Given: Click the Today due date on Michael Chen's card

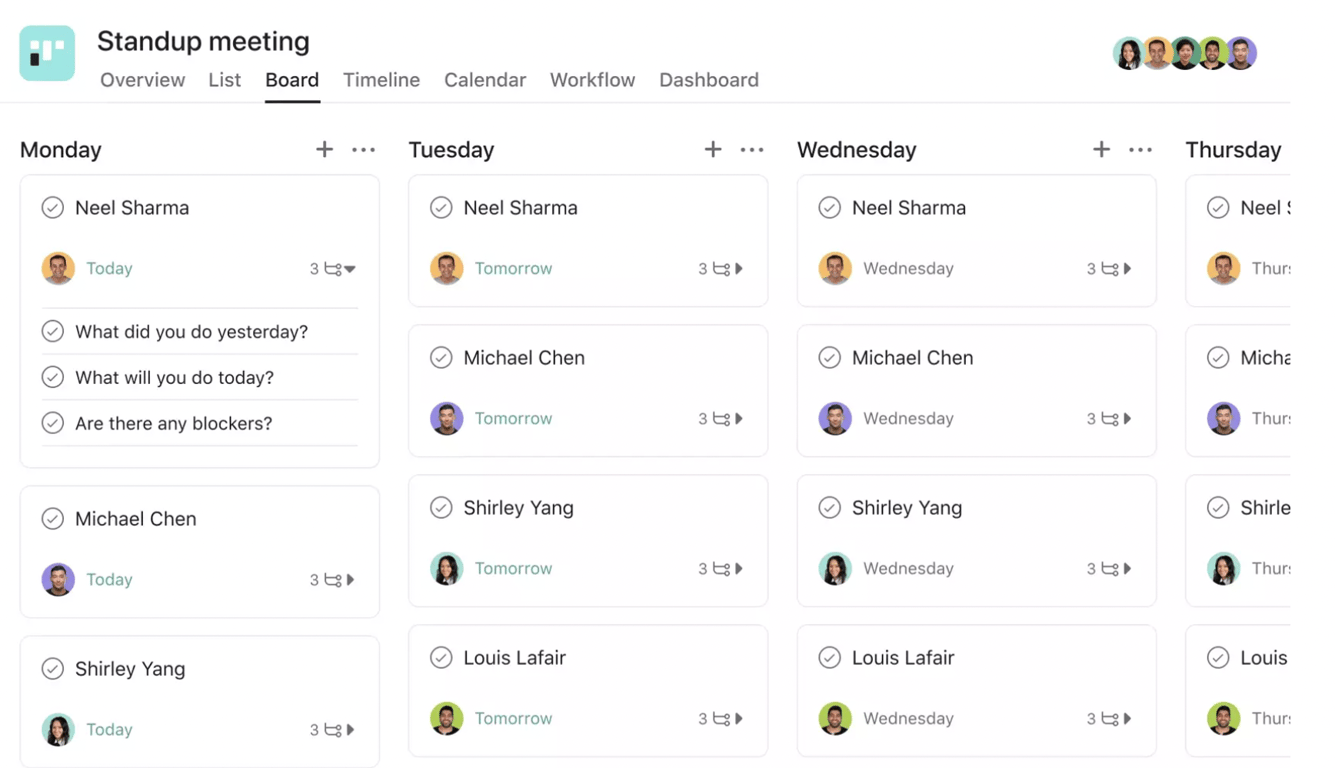Looking at the screenshot, I should pyautogui.click(x=109, y=579).
